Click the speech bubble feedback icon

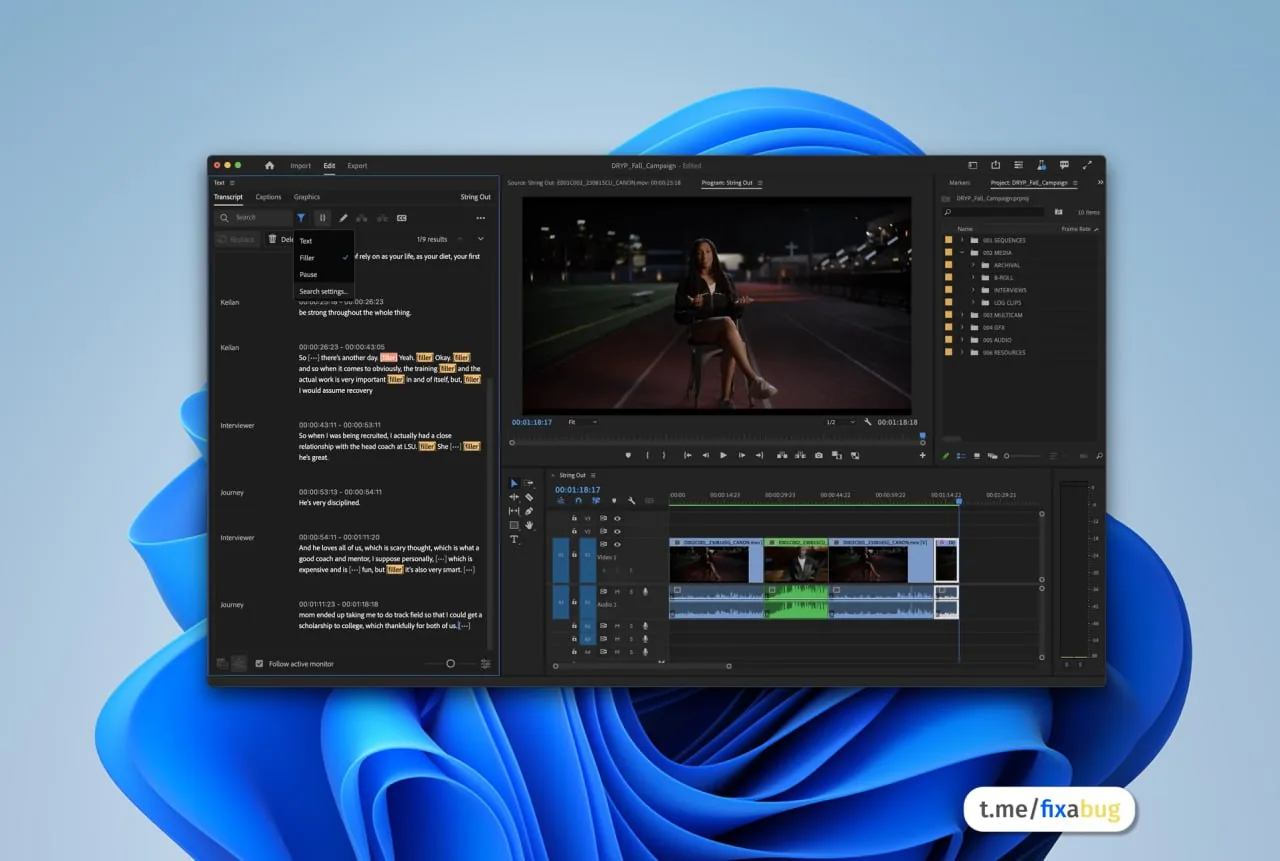pos(1064,165)
